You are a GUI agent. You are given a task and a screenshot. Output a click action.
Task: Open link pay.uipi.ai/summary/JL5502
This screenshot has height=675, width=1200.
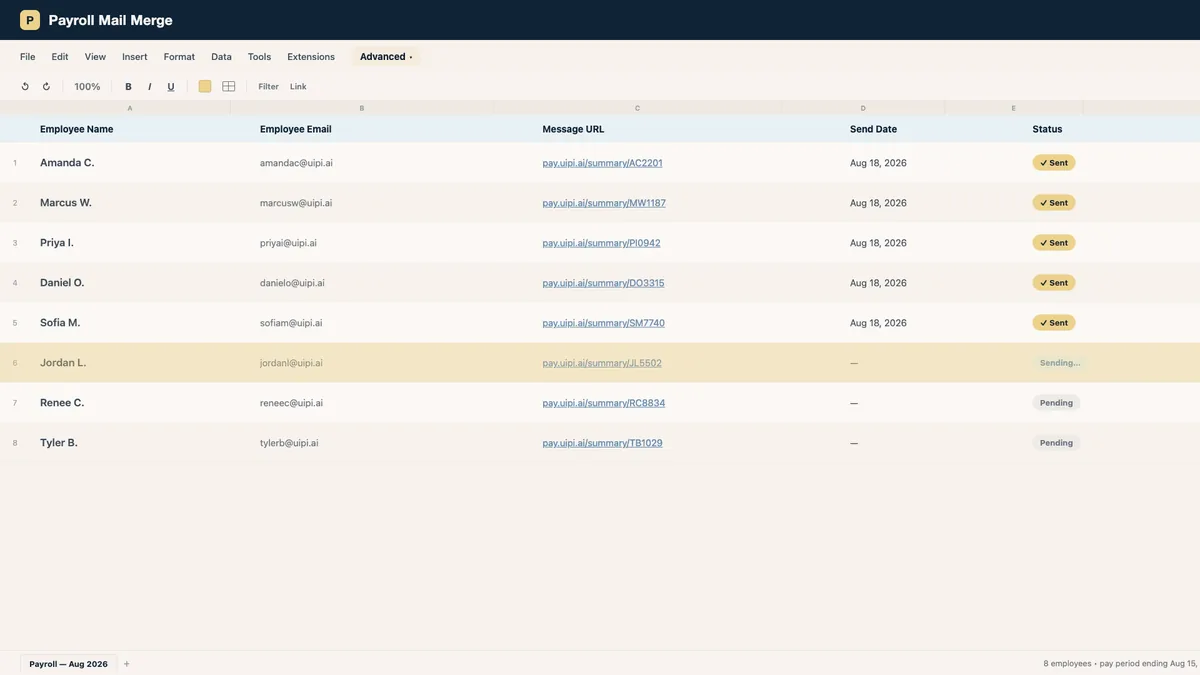tap(602, 363)
